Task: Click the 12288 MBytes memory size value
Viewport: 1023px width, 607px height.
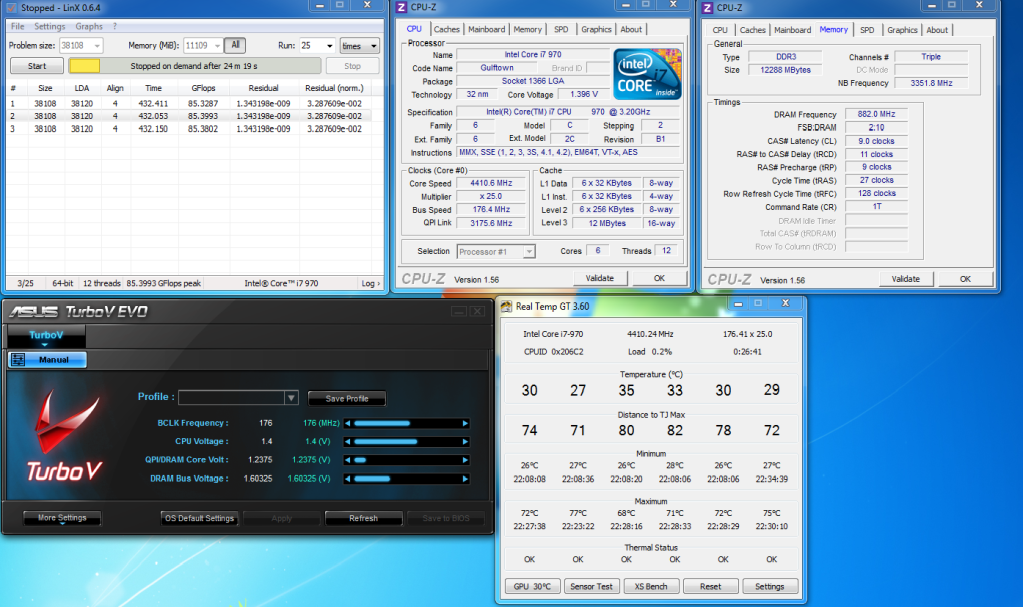Action: click(786, 70)
